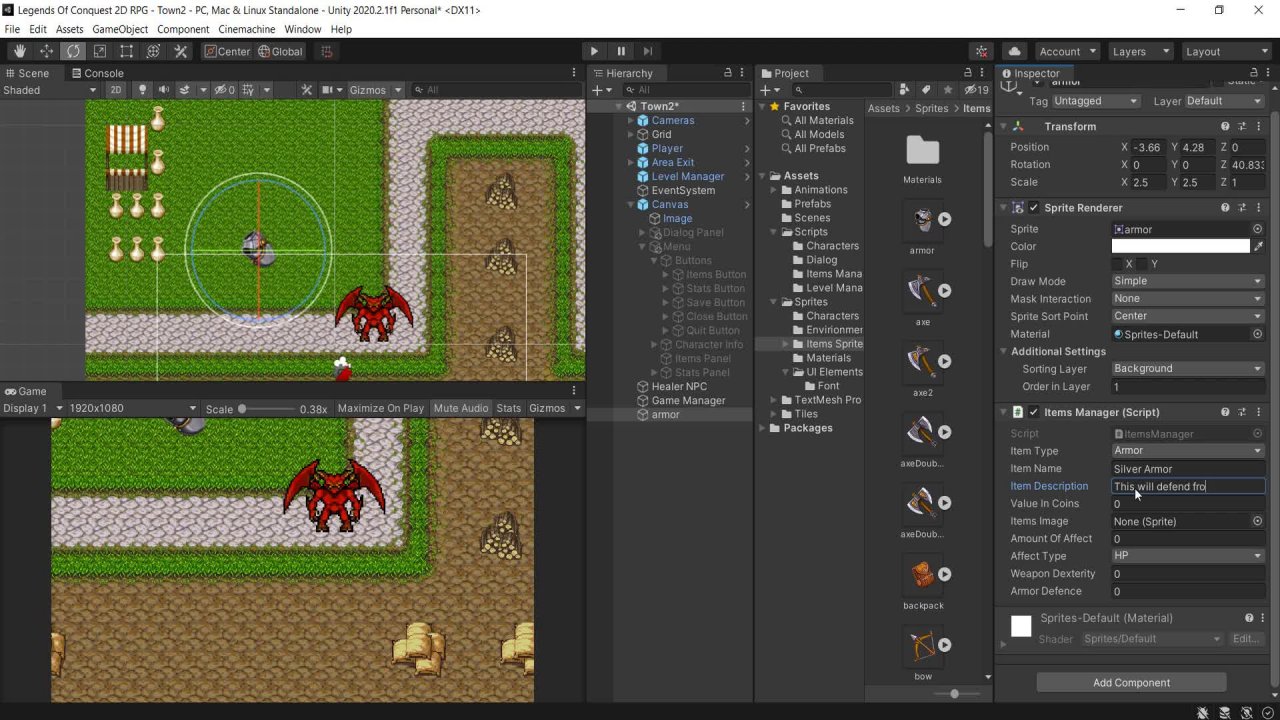Collapse the Canvas object in Hierarchy
1280x720 pixels.
pyautogui.click(x=631, y=205)
